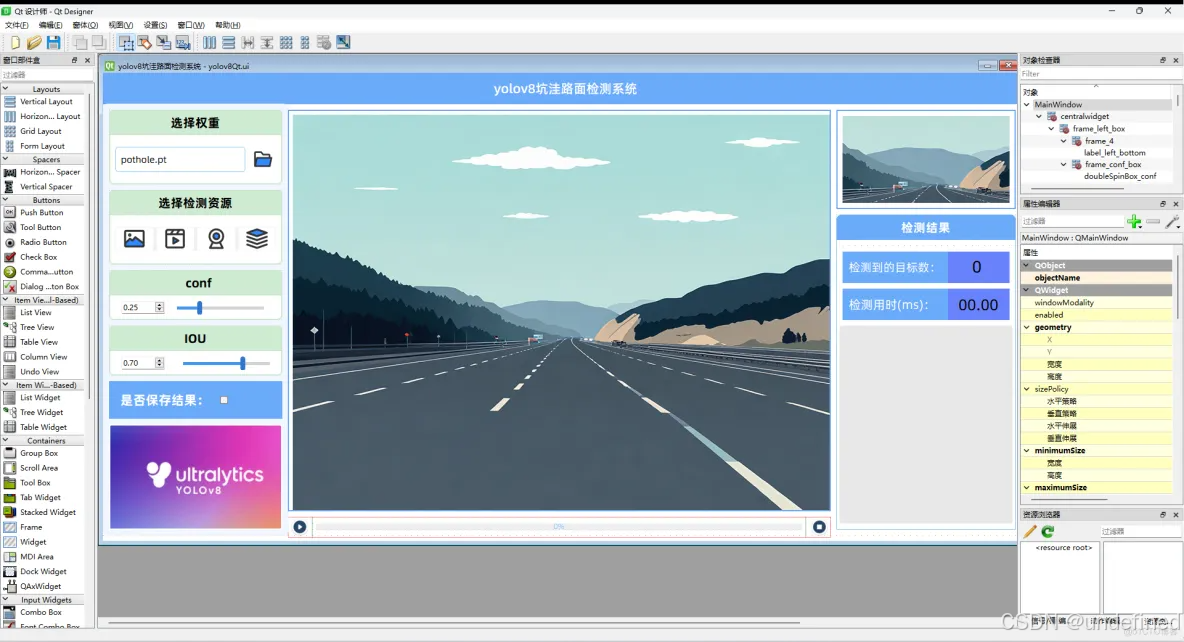Click the conf slider handle
1184x642 pixels.
point(199,307)
